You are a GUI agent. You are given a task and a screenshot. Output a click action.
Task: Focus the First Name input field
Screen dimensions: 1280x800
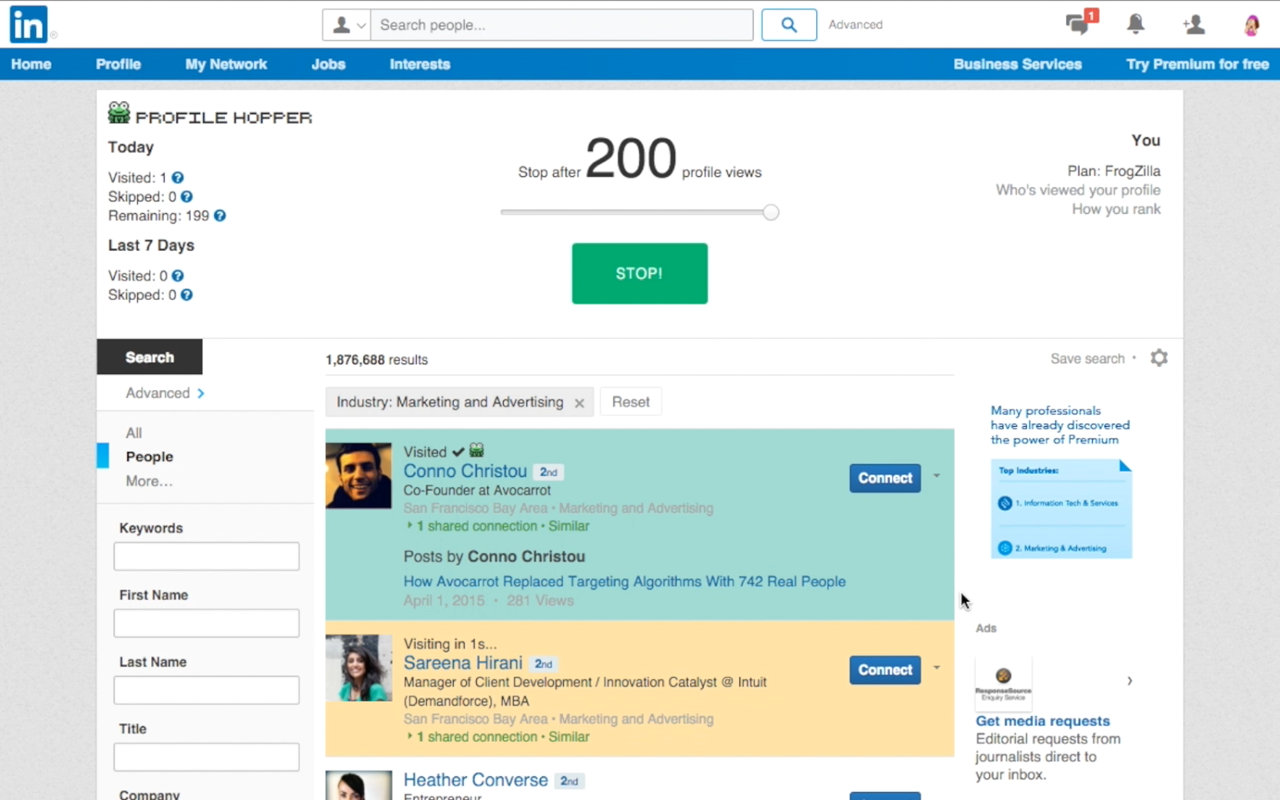coord(207,623)
